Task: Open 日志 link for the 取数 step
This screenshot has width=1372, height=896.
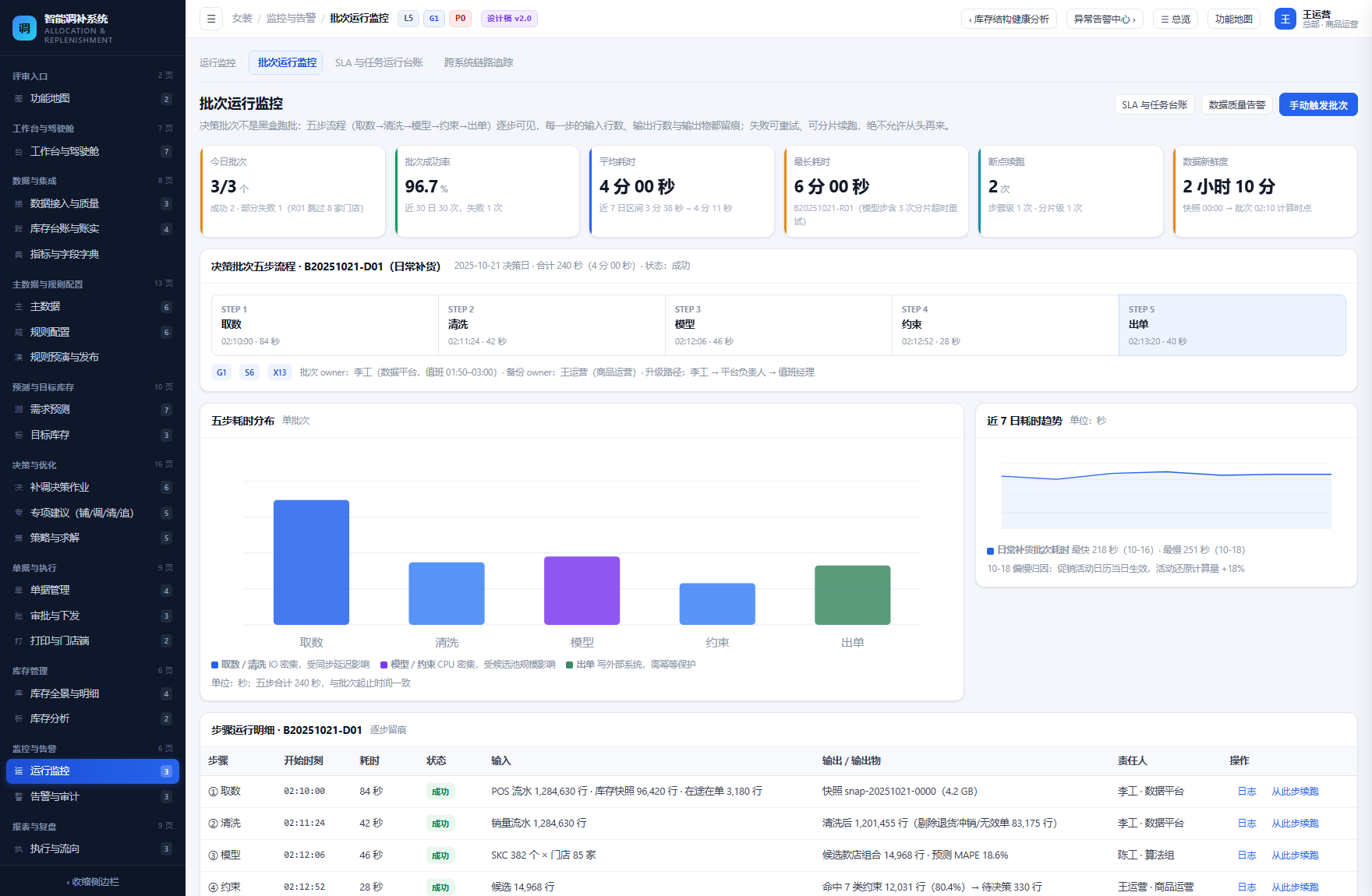Action: point(1246,792)
